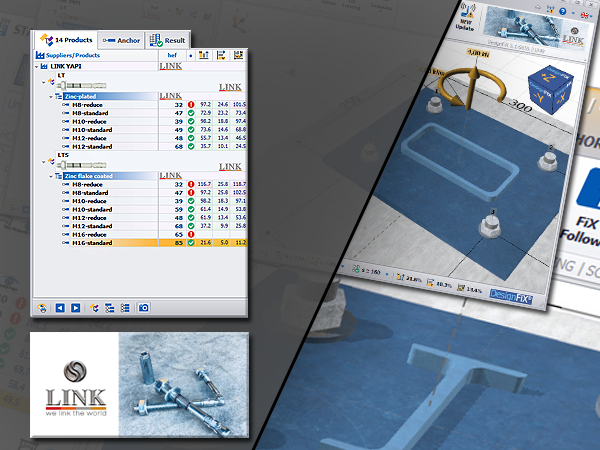Viewport: 600px width, 450px height.
Task: Click the LTS anchor bolt image
Action: tap(82, 165)
